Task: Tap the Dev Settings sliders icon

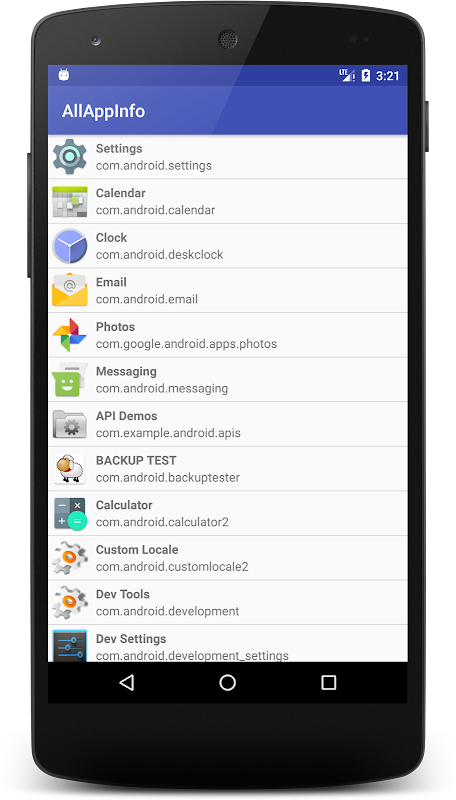Action: pyautogui.click(x=70, y=645)
